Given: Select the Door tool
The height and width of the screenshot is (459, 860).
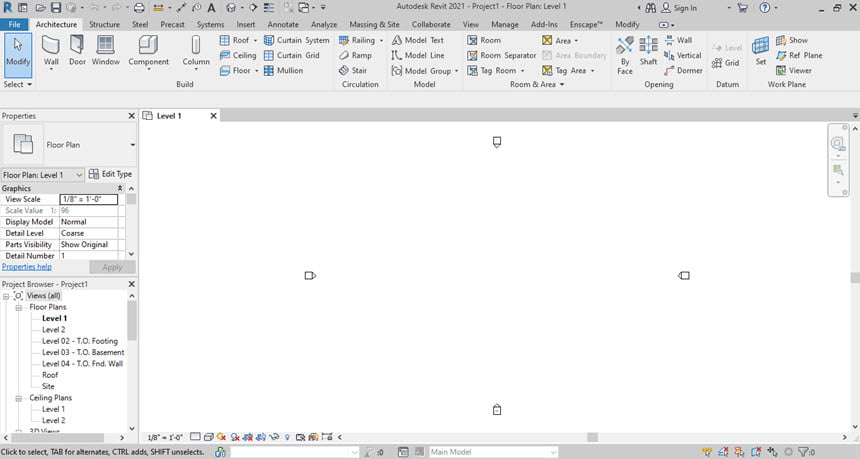Looking at the screenshot, I should [77, 51].
